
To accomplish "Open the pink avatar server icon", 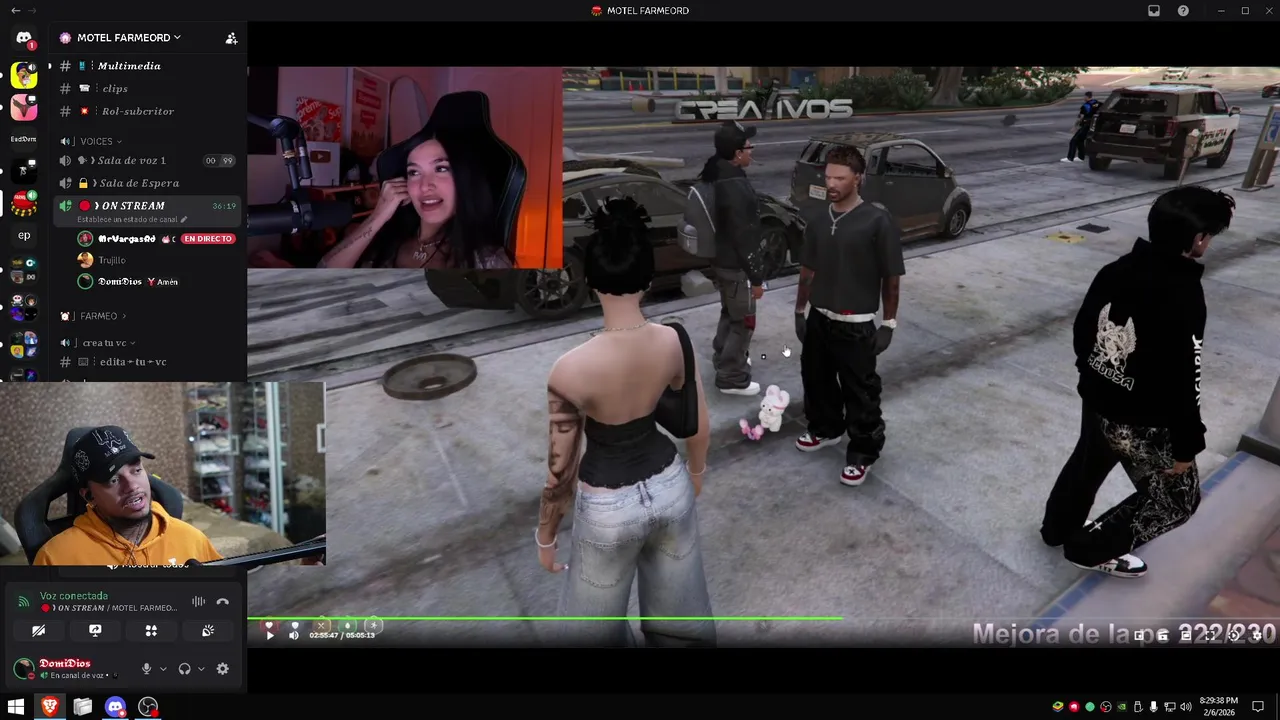I will click(x=24, y=107).
